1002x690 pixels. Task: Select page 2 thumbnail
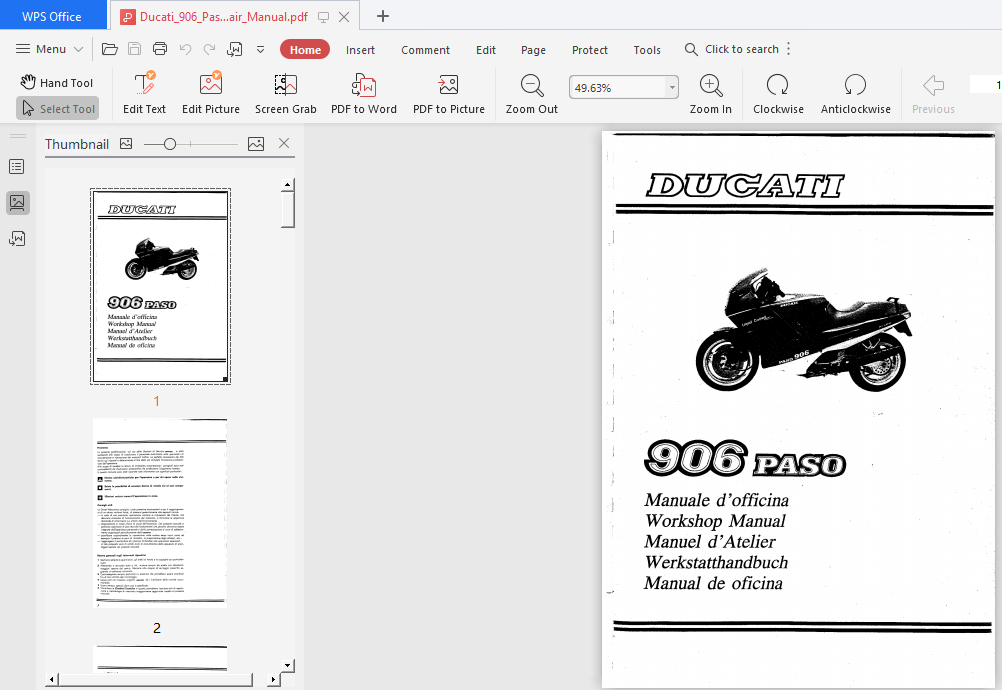coord(160,512)
